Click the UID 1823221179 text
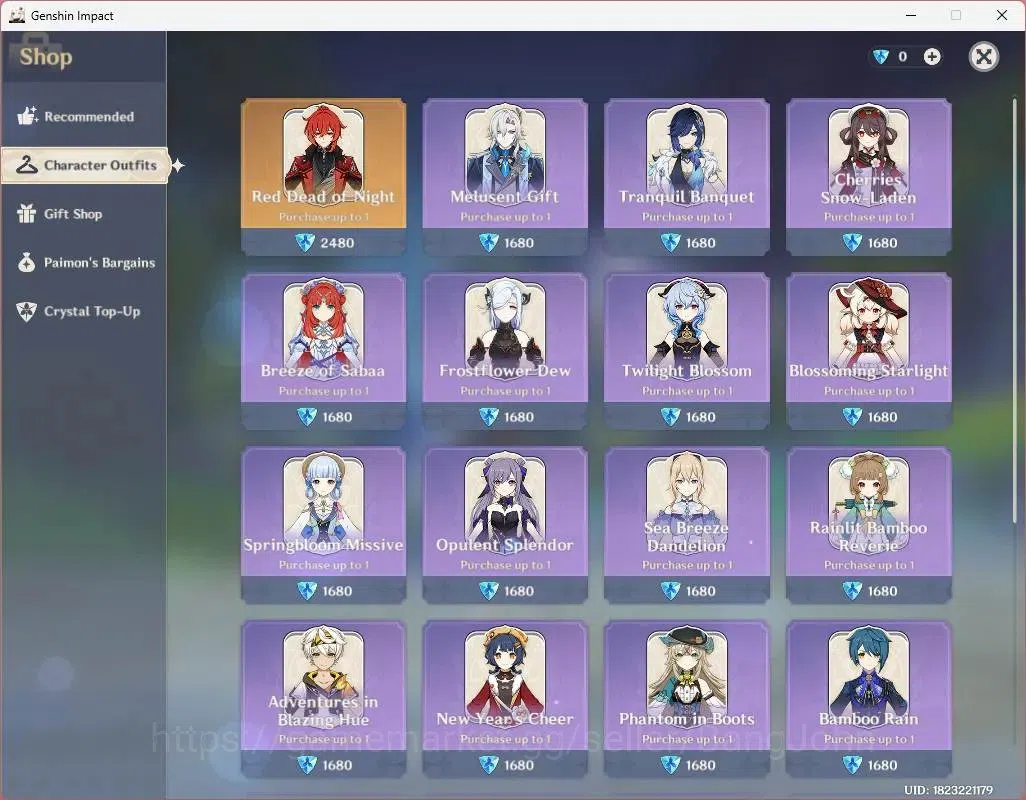 tap(949, 790)
